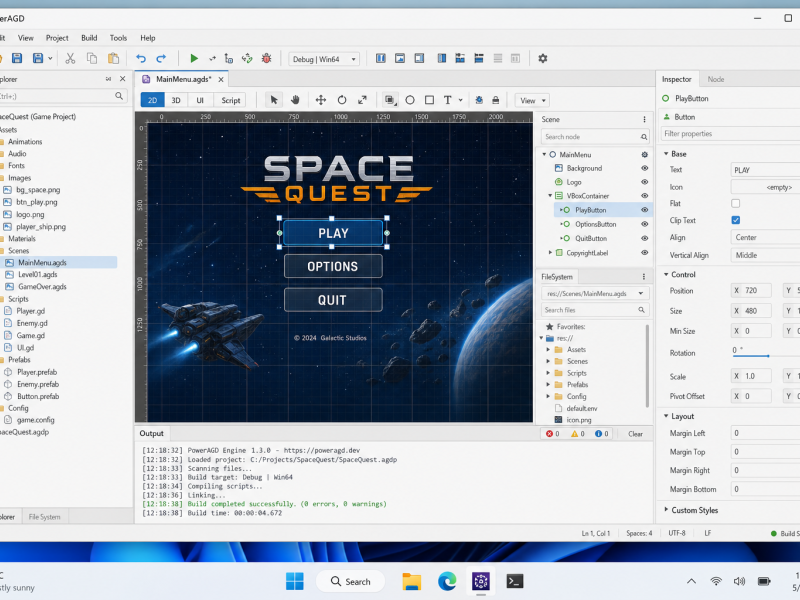Image resolution: width=800 pixels, height=600 pixels.
Task: Pick the rectangle shape tool
Action: tap(430, 100)
